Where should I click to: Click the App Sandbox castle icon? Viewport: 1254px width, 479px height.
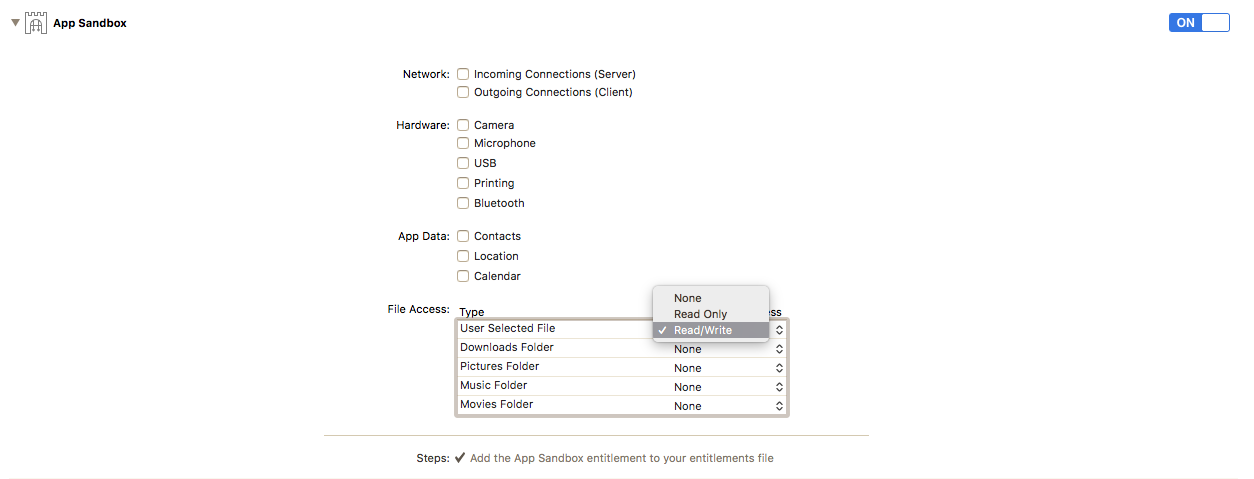coord(36,23)
